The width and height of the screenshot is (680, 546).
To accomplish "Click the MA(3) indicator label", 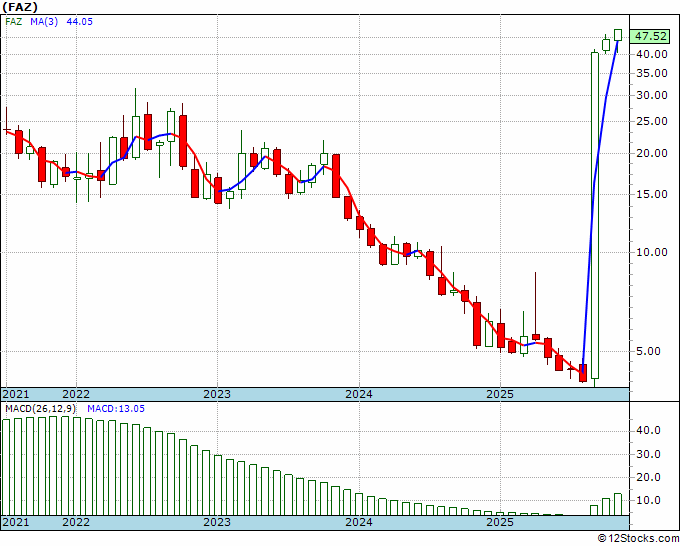I will click(44, 22).
